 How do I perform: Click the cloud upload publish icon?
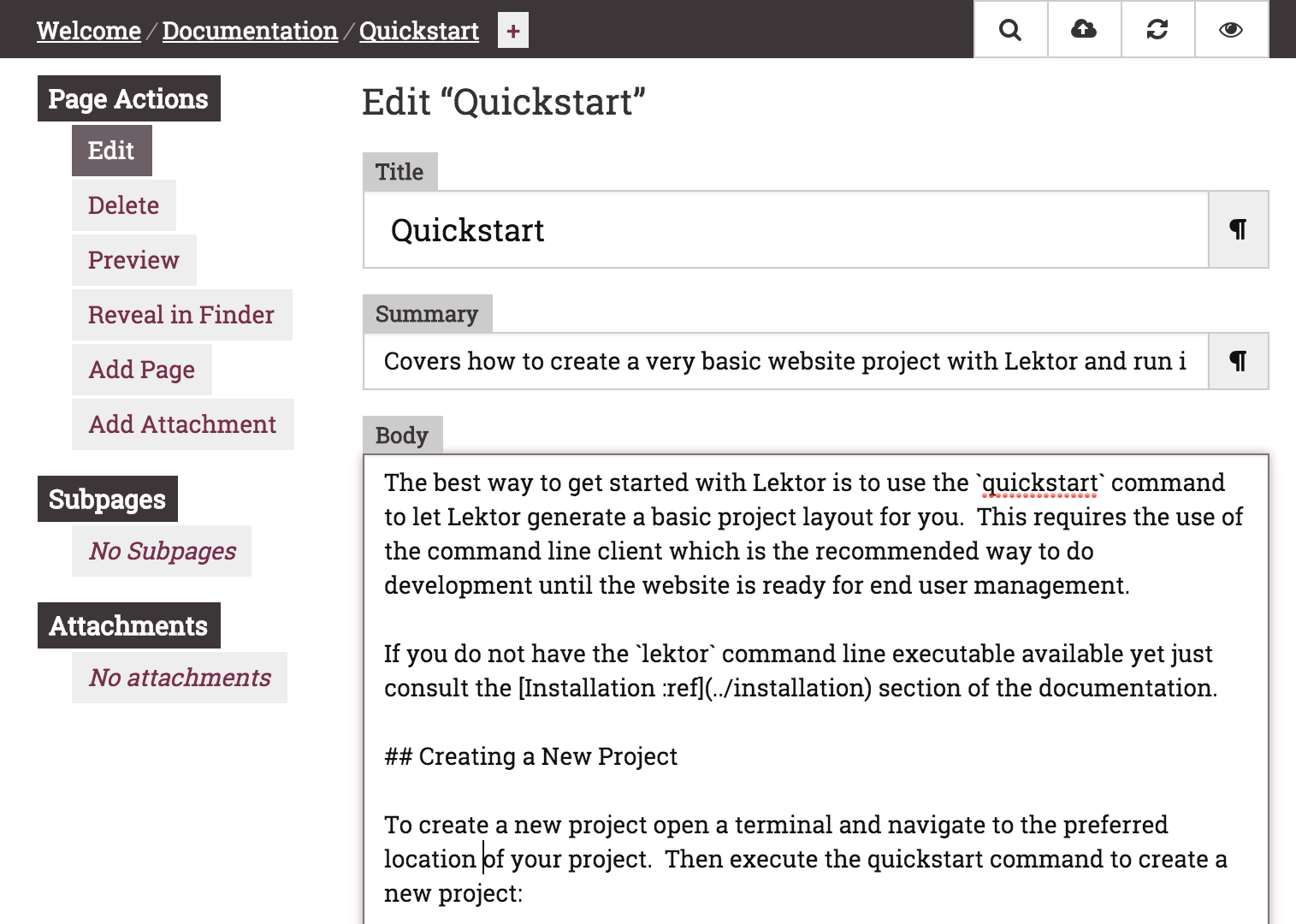[x=1084, y=30]
